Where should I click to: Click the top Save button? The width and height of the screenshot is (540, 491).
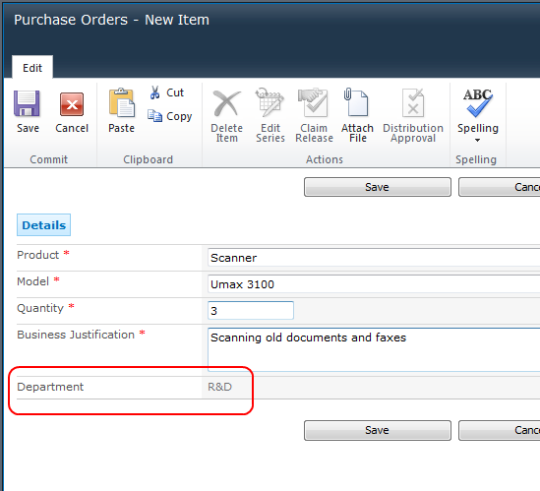pos(377,187)
